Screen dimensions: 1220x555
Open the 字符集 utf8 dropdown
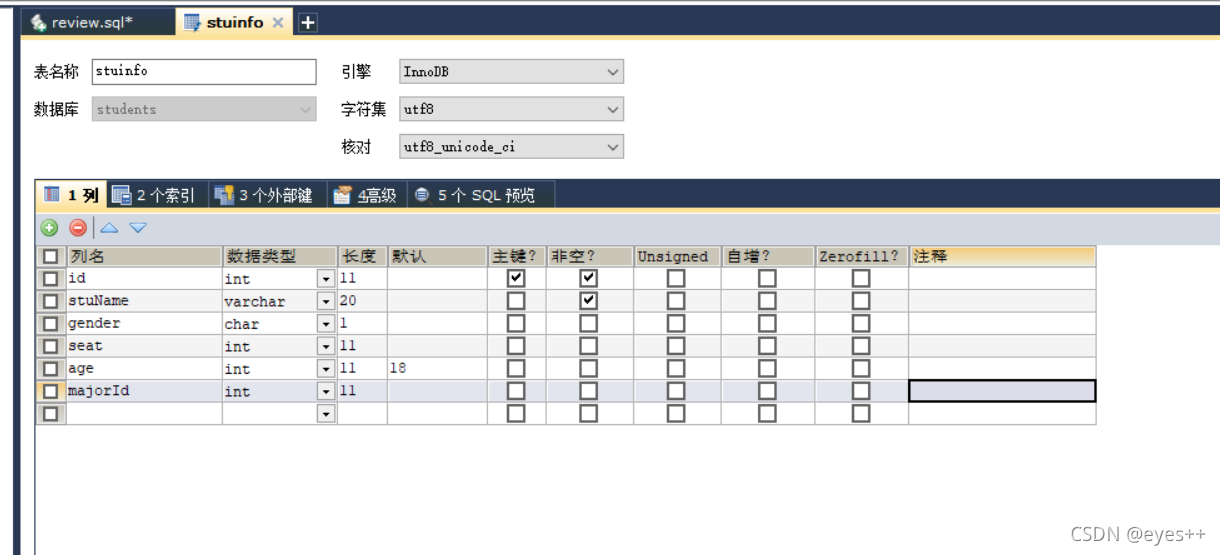tap(511, 109)
